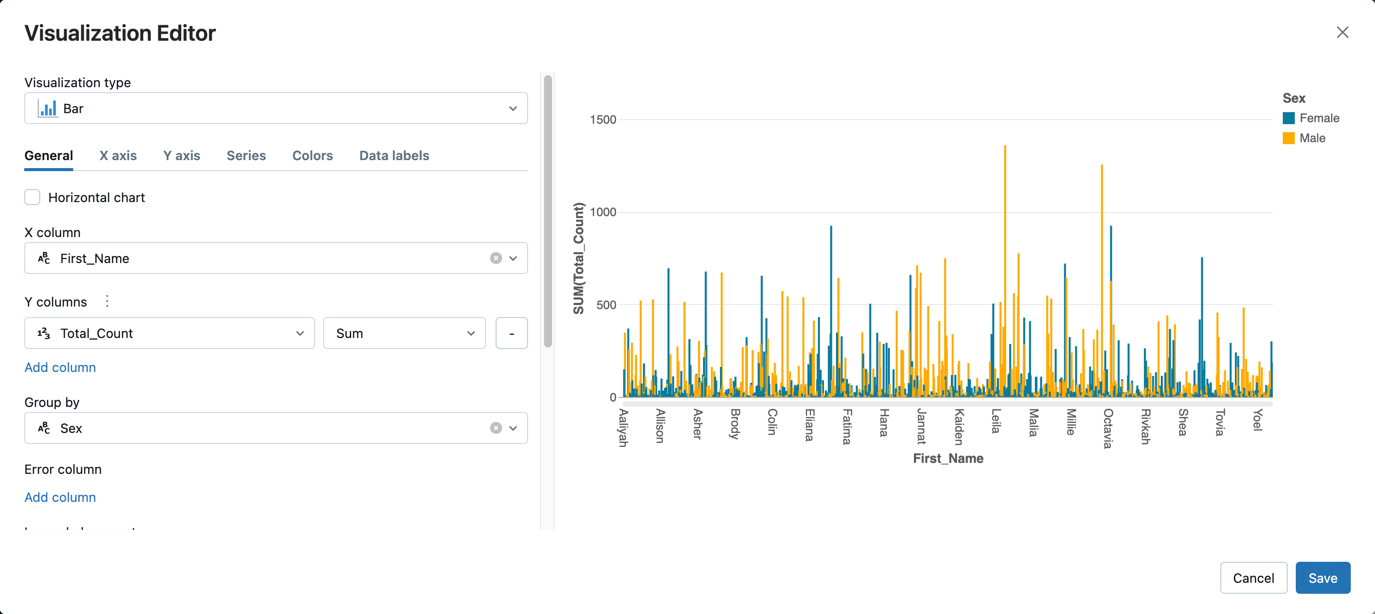Click the Save button

pyautogui.click(x=1322, y=578)
